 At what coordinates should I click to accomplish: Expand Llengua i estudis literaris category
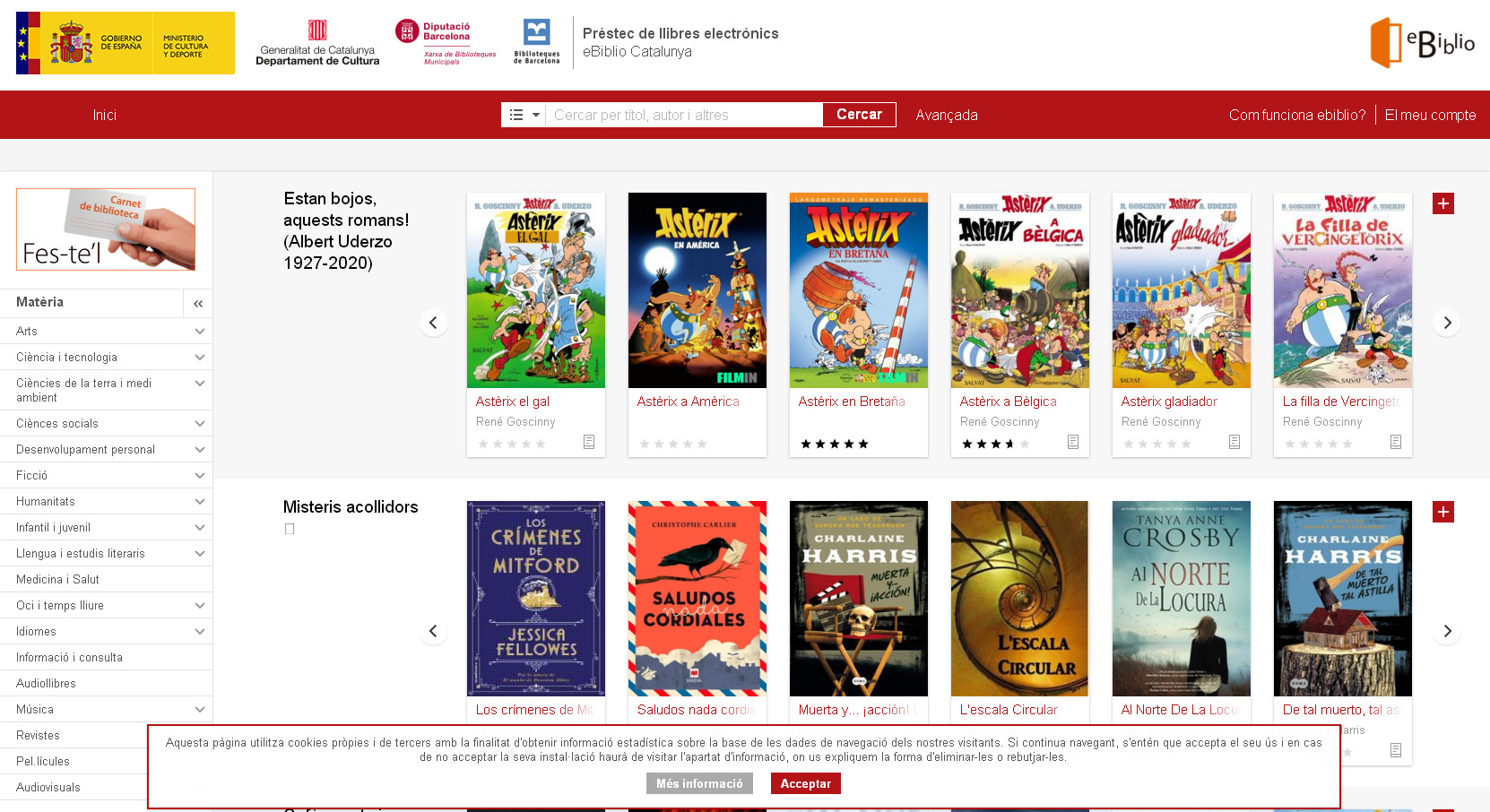(x=199, y=554)
